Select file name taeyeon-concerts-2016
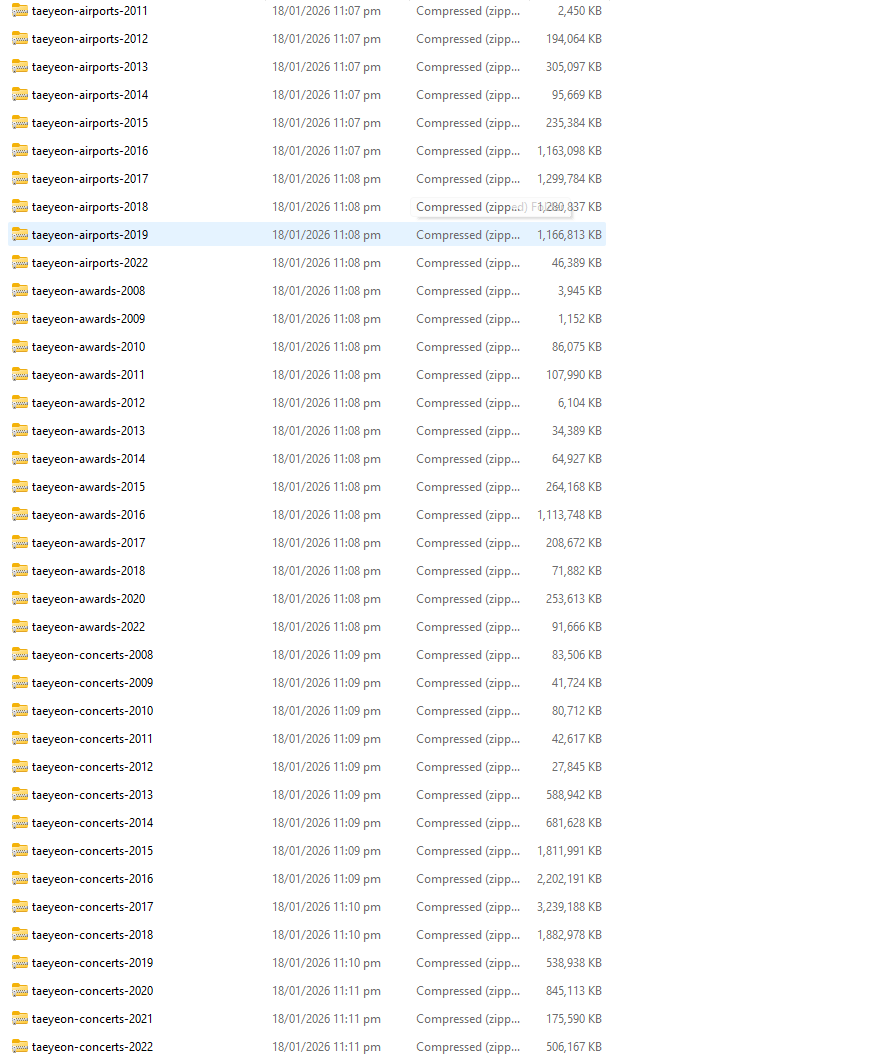The height and width of the screenshot is (1058, 877). point(92,879)
